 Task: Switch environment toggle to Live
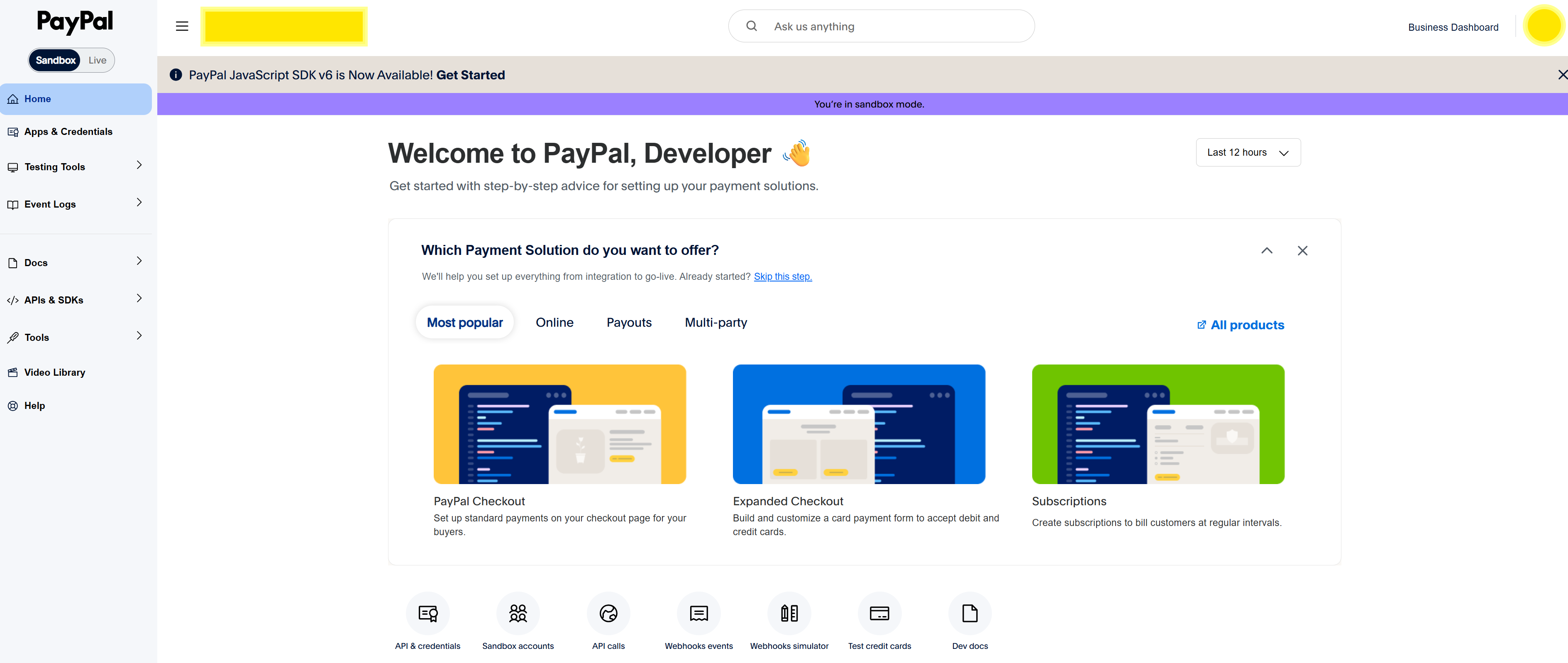98,60
